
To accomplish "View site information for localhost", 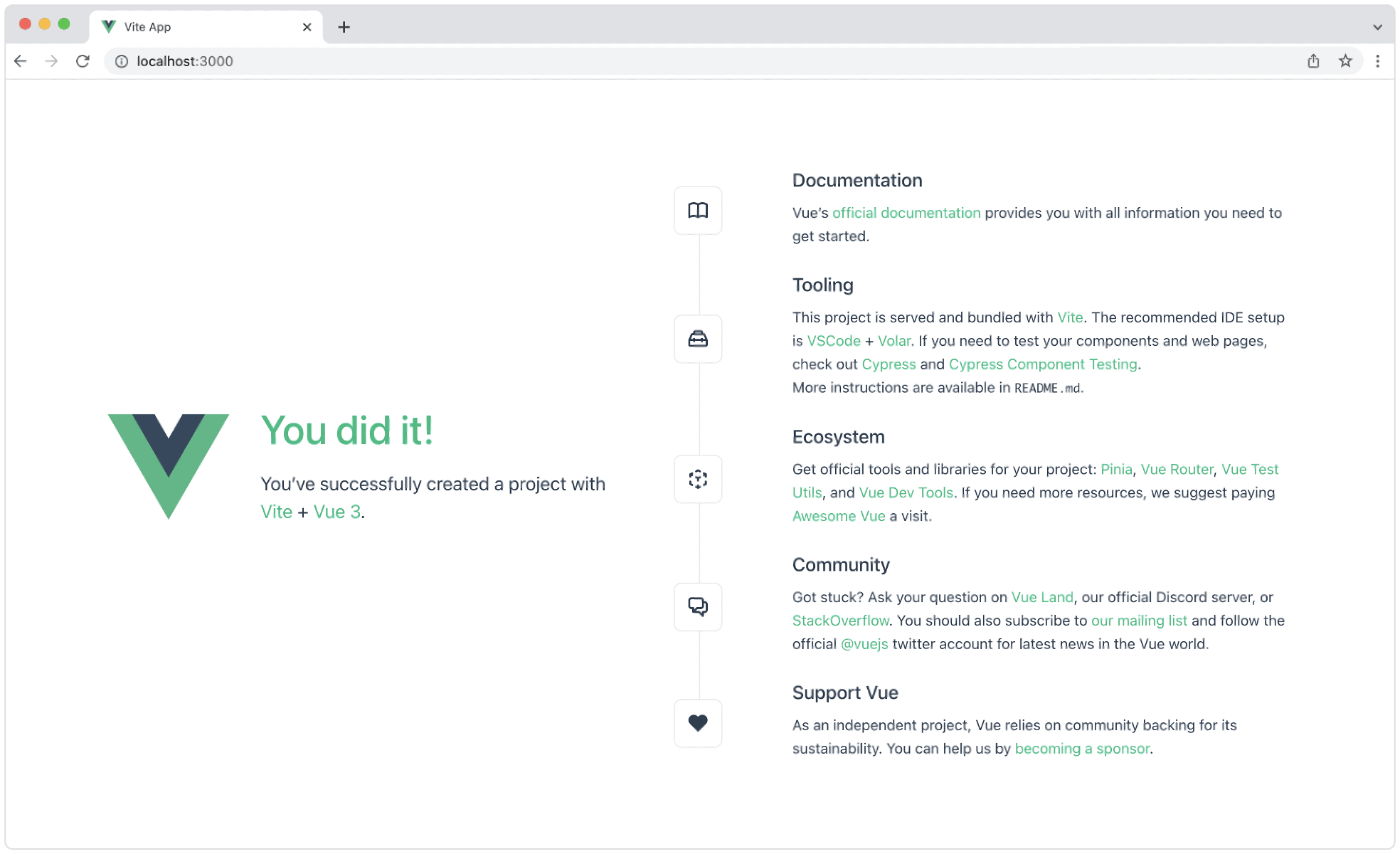I will [122, 61].
